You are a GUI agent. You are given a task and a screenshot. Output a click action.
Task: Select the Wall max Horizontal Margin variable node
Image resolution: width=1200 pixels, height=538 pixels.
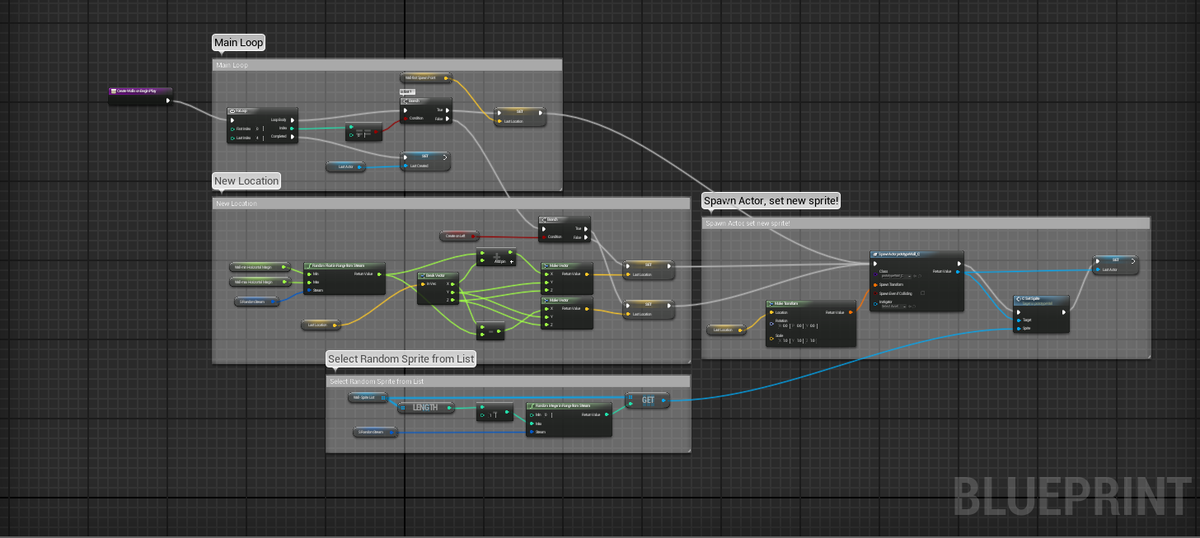click(260, 282)
